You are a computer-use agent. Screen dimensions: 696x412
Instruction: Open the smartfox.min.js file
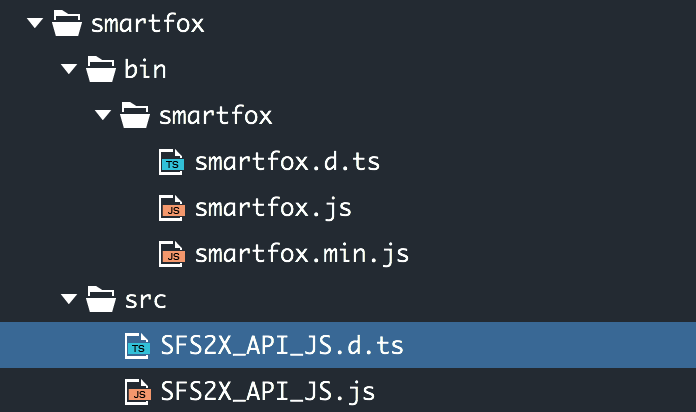[x=302, y=255]
